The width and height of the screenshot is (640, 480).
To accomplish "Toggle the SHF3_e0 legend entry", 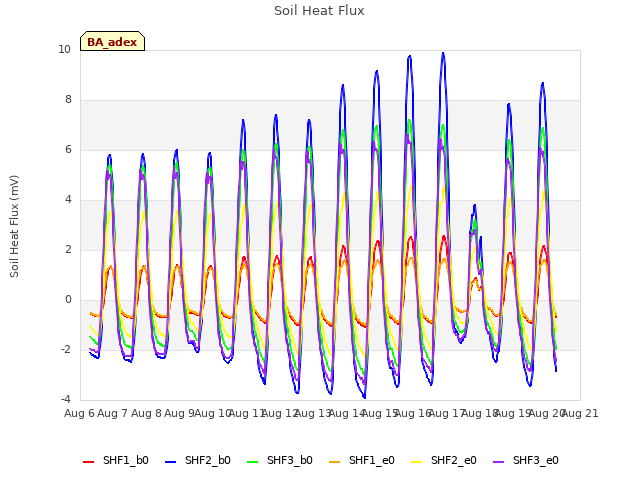I will tap(526, 460).
